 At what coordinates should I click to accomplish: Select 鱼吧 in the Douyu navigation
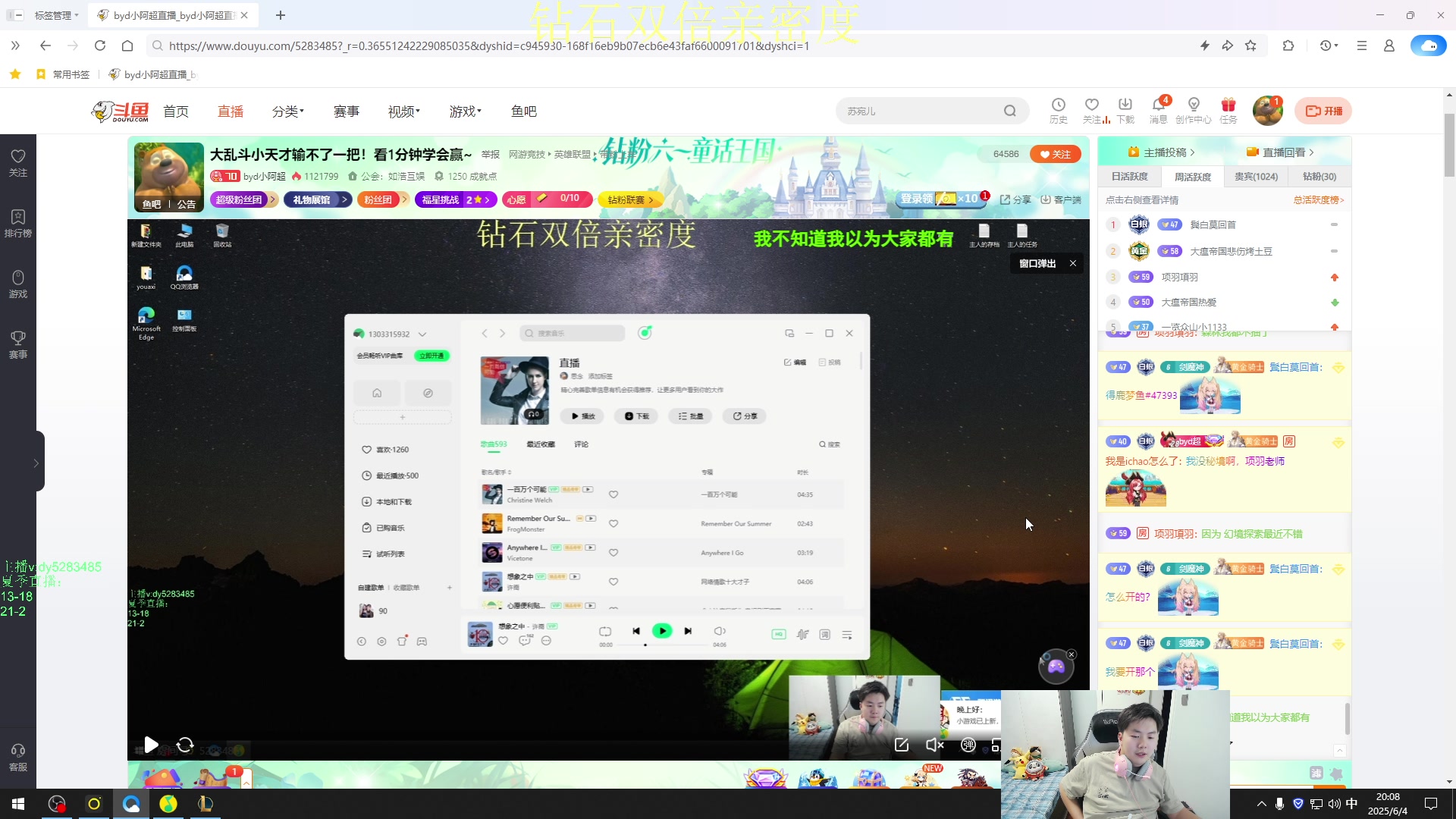[x=524, y=111]
